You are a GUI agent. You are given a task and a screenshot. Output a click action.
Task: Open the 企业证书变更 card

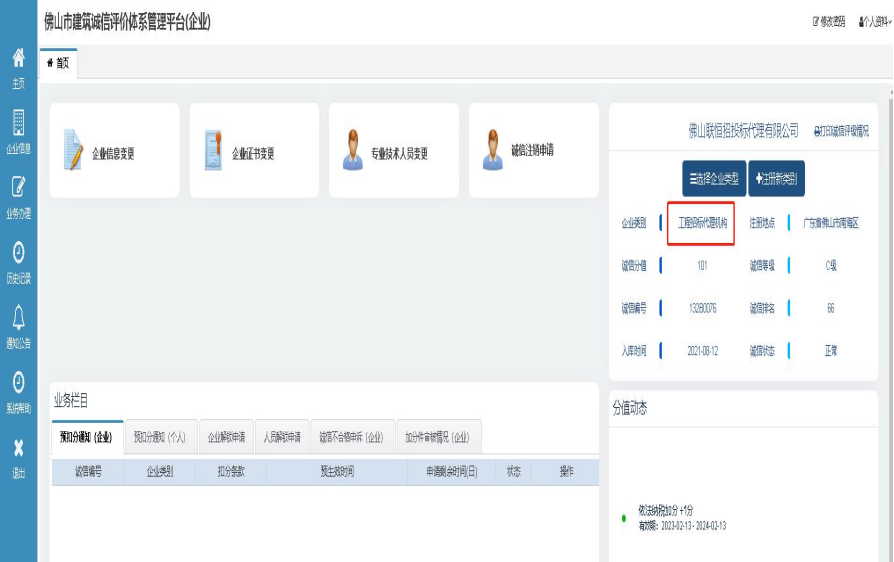click(x=254, y=151)
